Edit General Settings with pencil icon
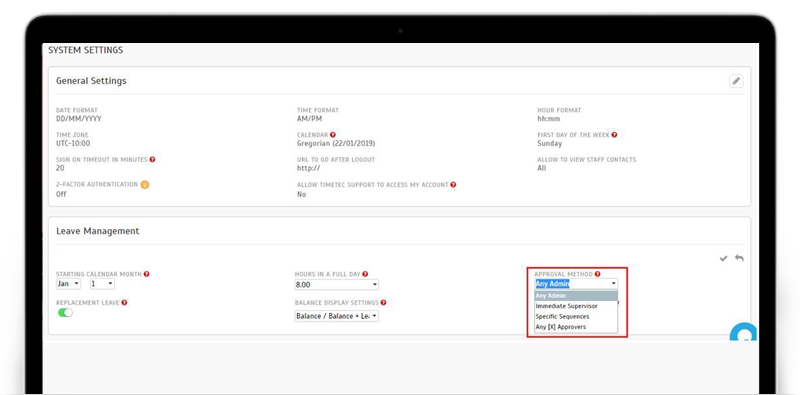 (736, 81)
